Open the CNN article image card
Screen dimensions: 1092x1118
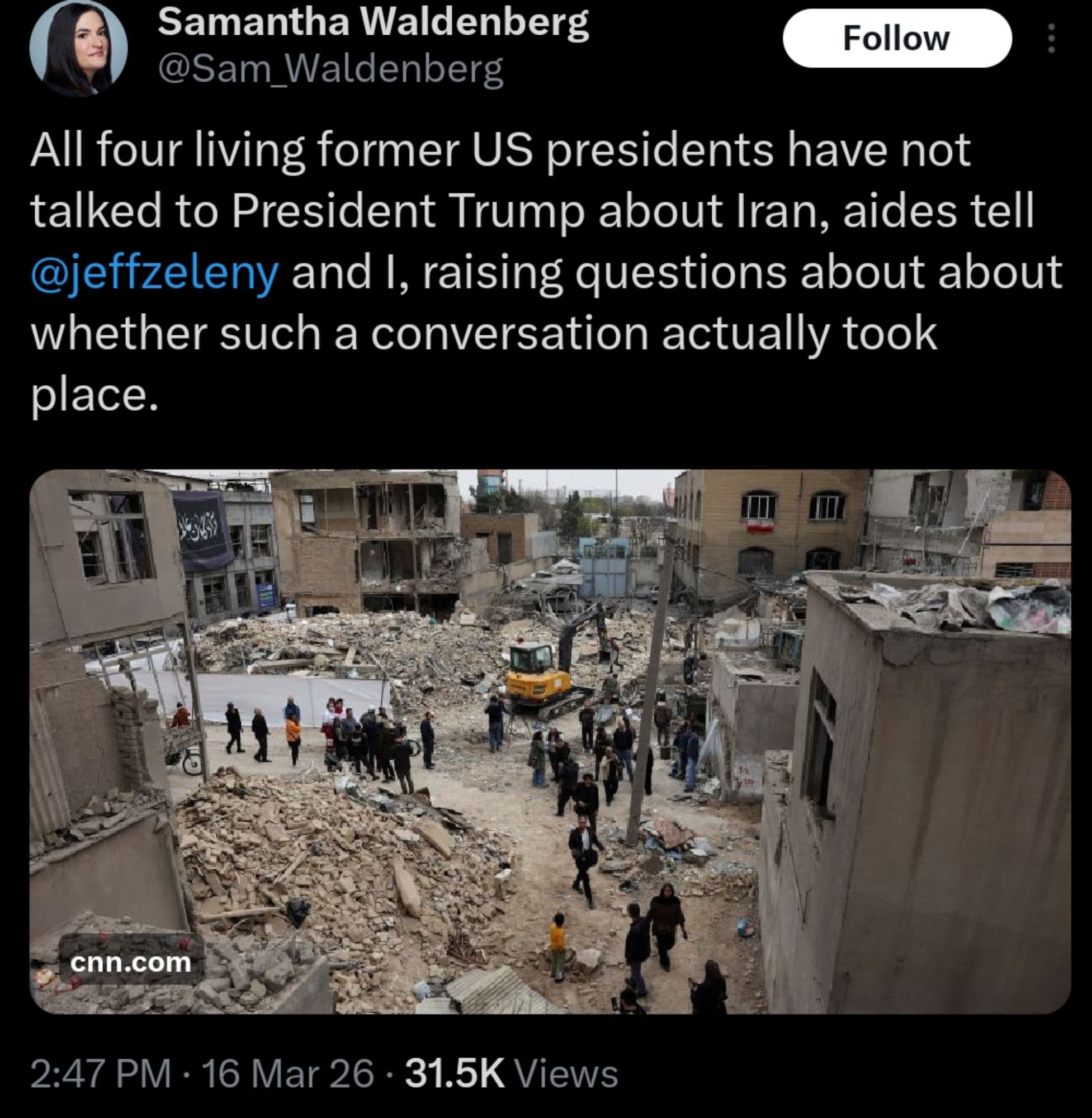tap(550, 741)
